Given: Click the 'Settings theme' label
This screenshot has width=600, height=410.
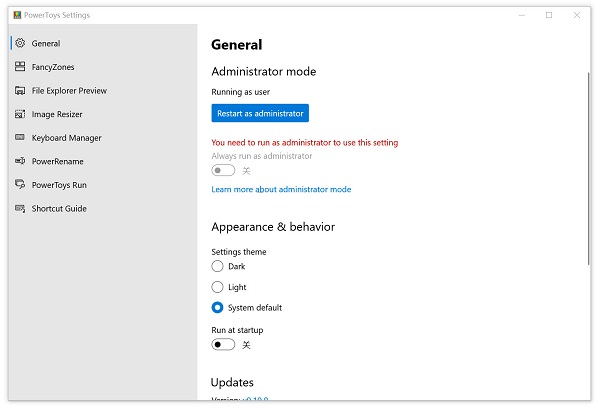Looking at the screenshot, I should click(239, 252).
